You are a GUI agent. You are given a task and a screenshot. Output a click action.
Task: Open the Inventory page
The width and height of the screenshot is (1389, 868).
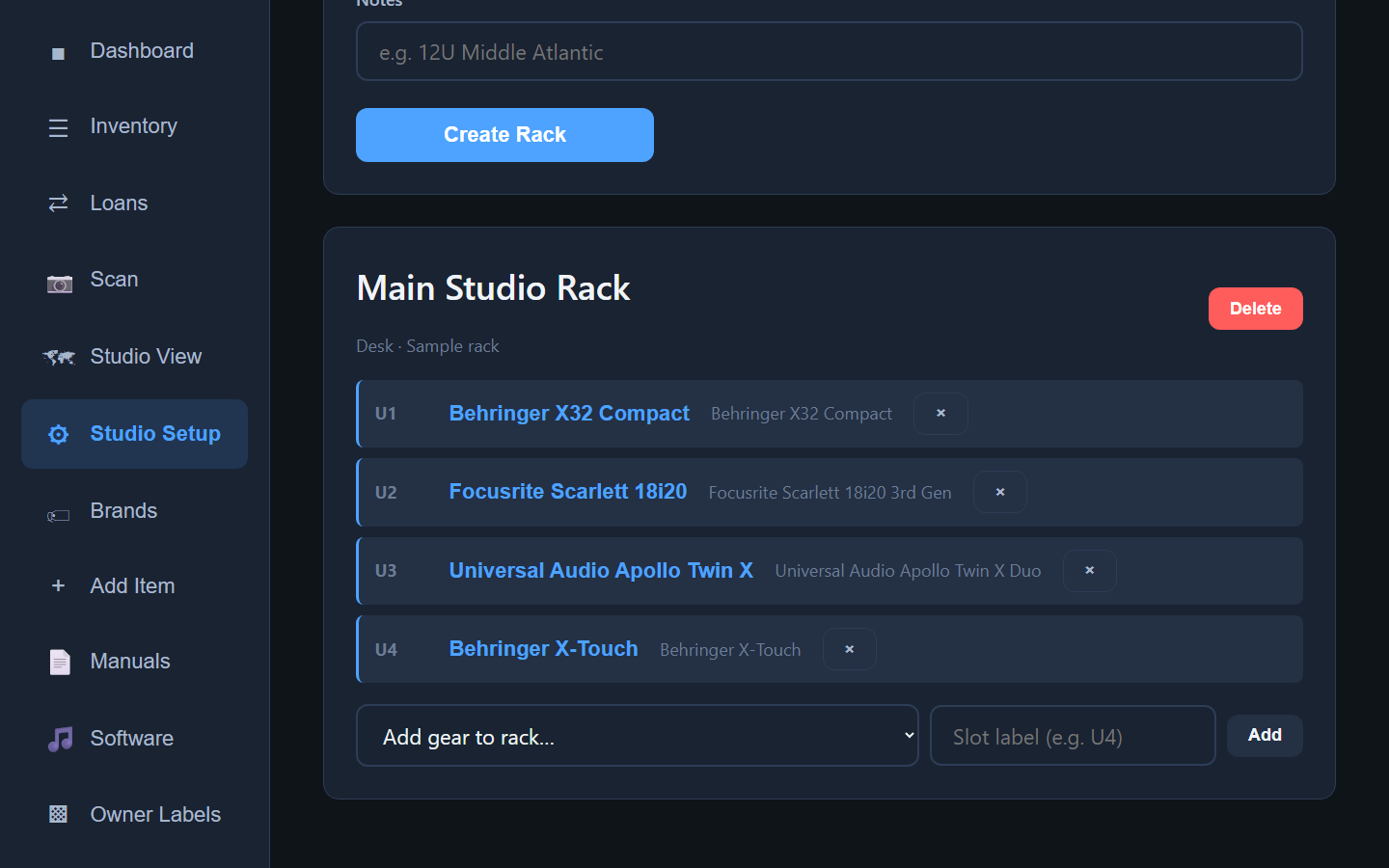pyautogui.click(x=134, y=126)
